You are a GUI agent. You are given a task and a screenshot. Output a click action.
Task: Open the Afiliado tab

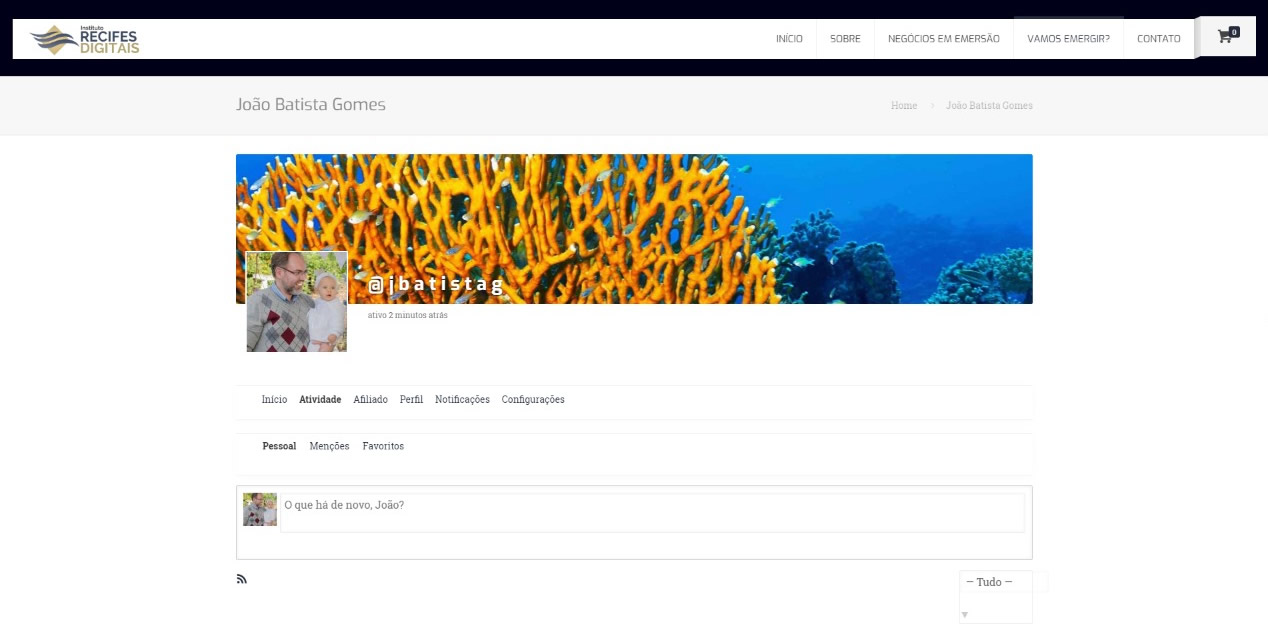point(370,400)
